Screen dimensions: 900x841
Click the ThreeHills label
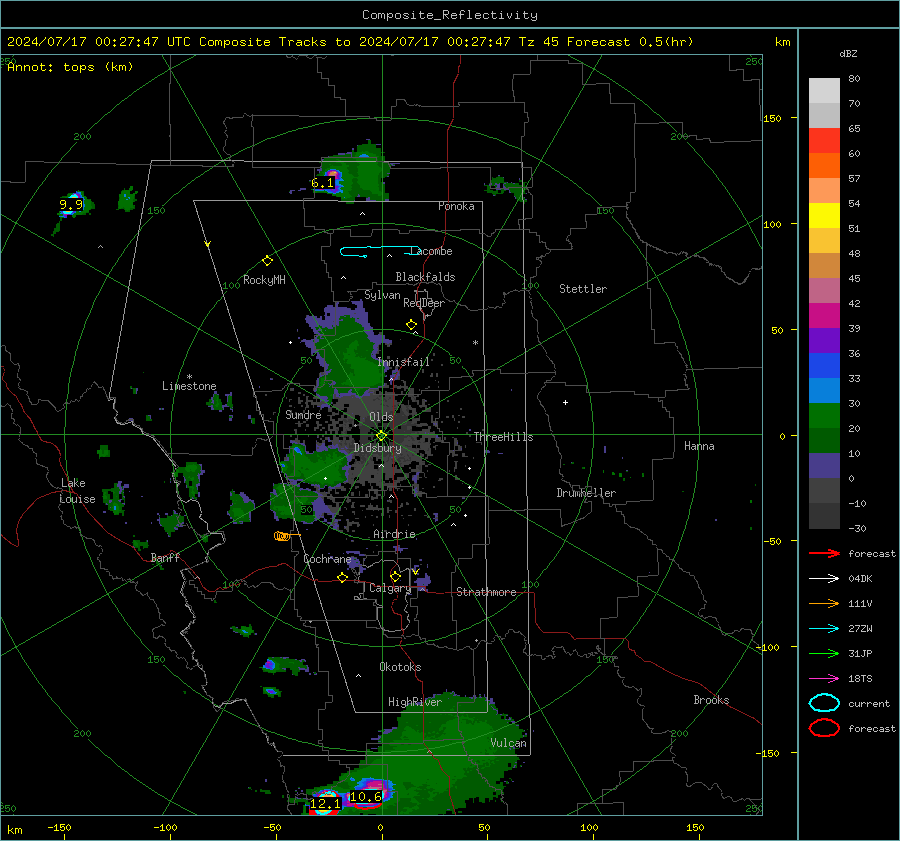[x=503, y=437]
